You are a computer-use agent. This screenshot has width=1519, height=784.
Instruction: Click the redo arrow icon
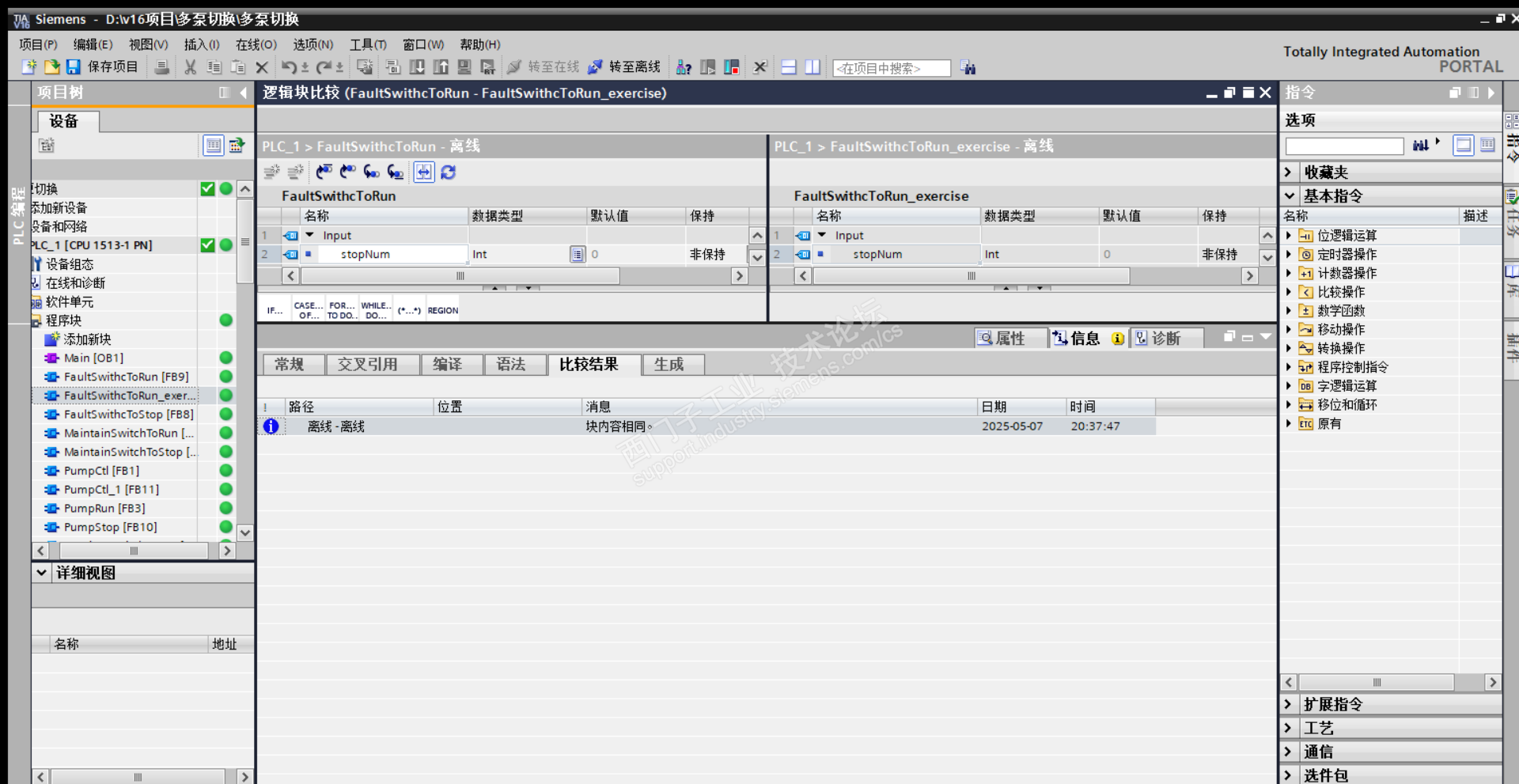[324, 67]
